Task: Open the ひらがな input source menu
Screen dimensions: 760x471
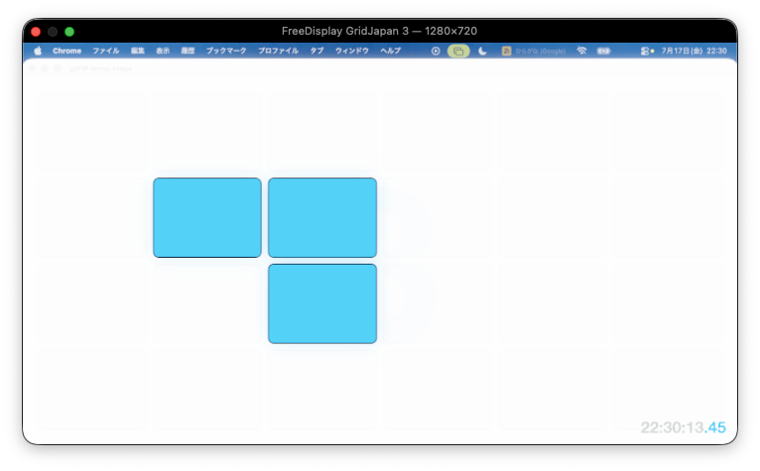Action: (x=534, y=51)
